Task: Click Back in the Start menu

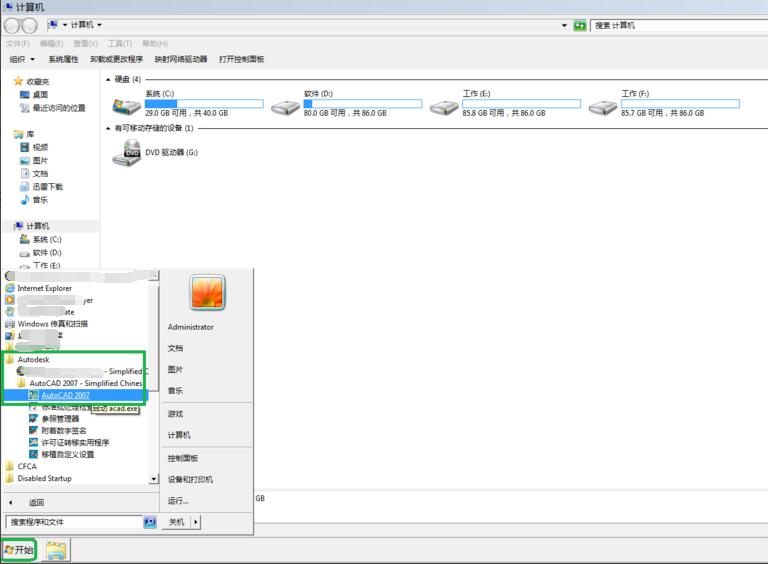Action: (x=27, y=502)
